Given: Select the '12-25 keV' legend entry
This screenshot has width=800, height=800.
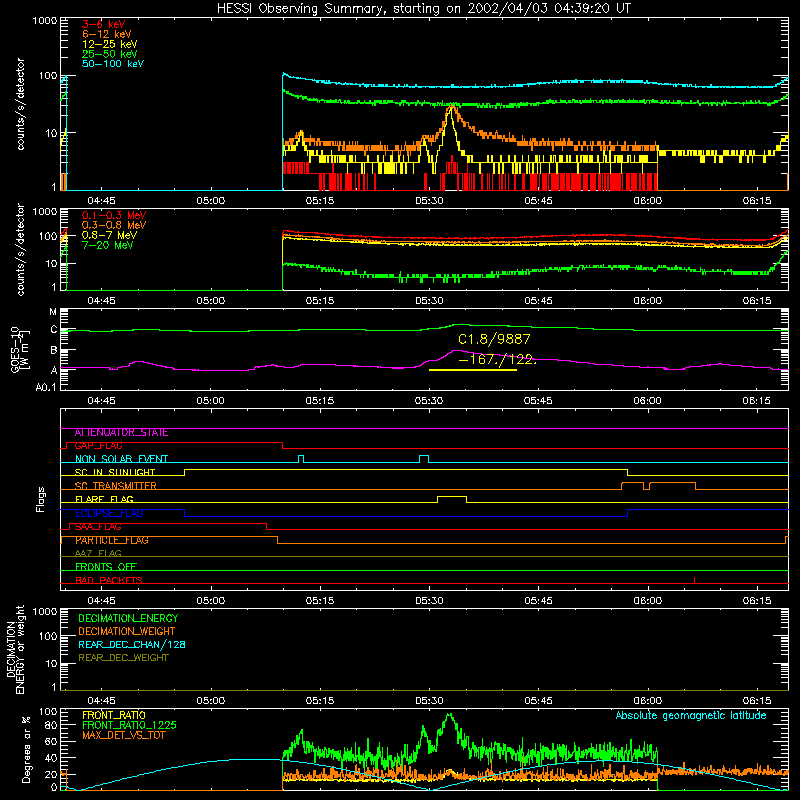Looking at the screenshot, I should click(109, 44).
